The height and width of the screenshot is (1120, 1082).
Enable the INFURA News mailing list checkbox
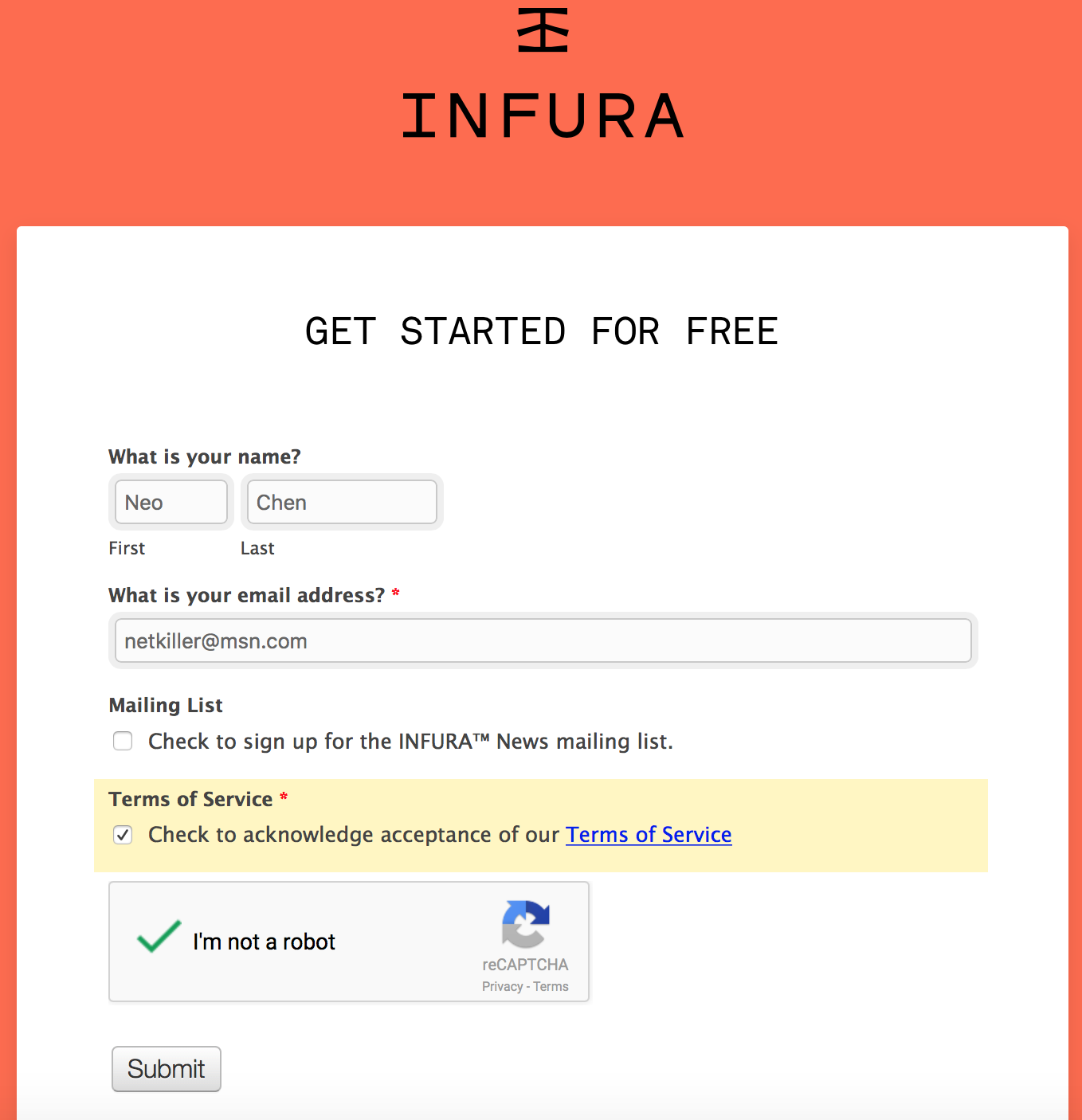123,741
